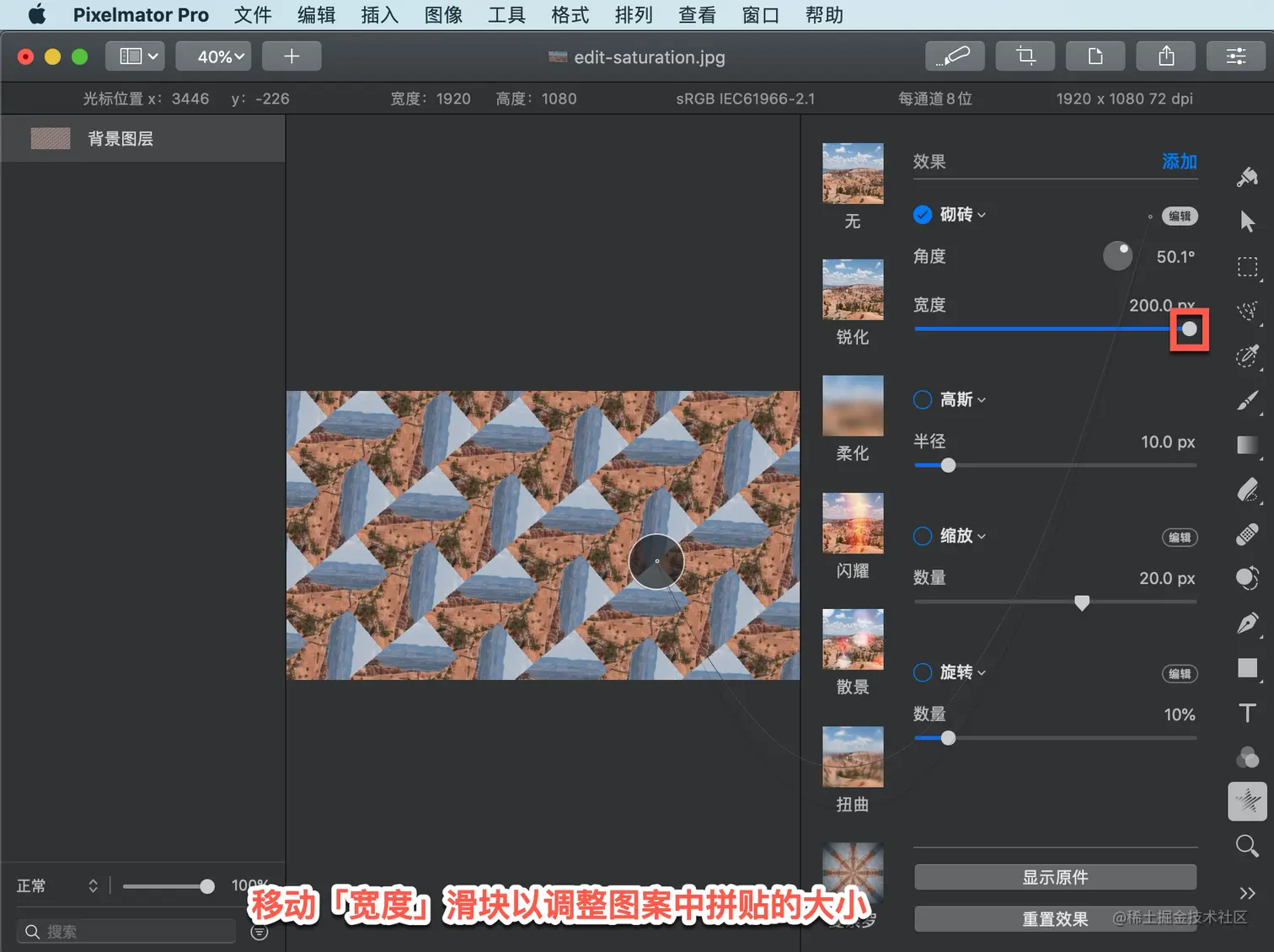Click the ML Enhance brush toolbar button
The height and width of the screenshot is (952, 1274).
tap(954, 56)
